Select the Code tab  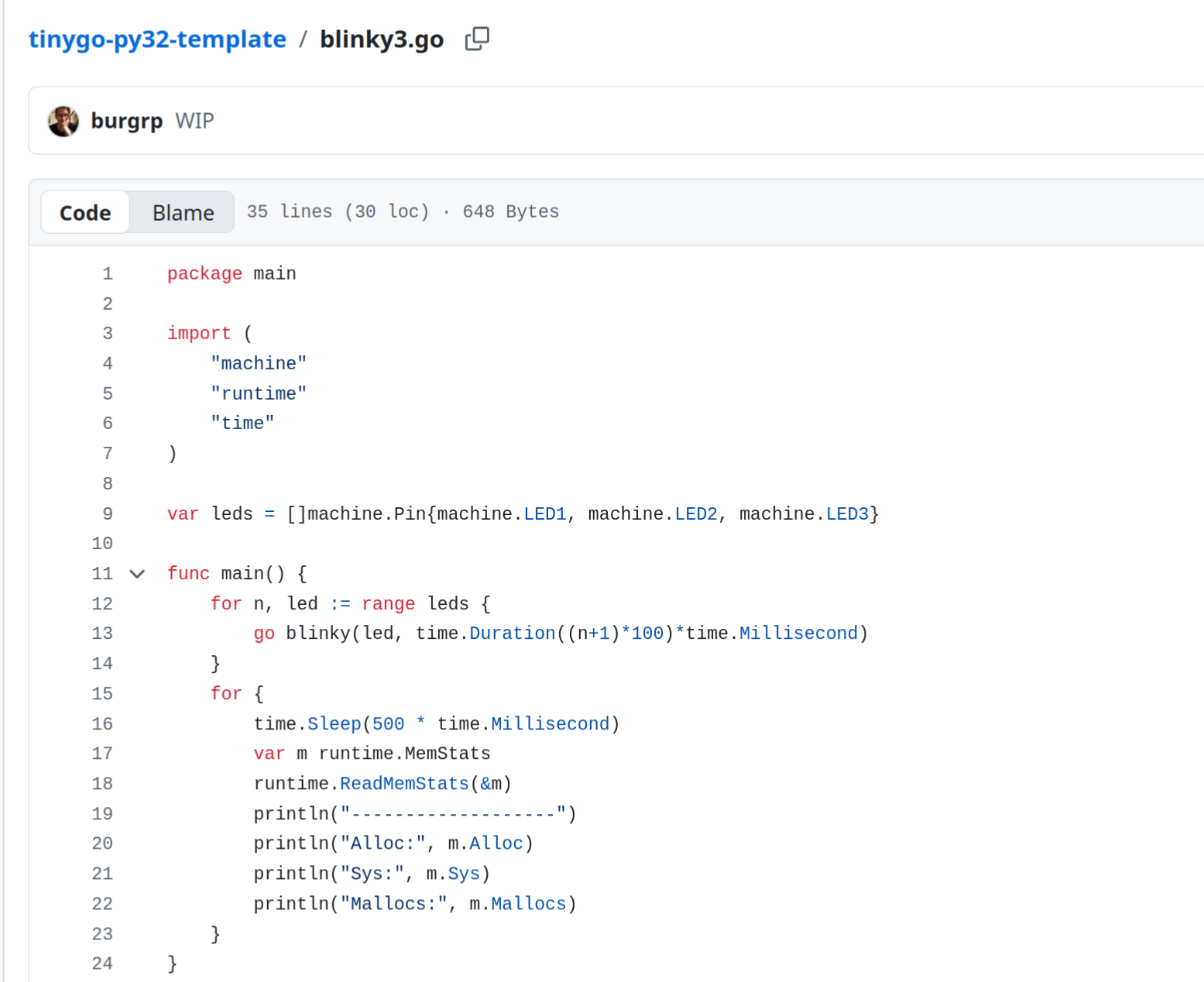pos(85,212)
